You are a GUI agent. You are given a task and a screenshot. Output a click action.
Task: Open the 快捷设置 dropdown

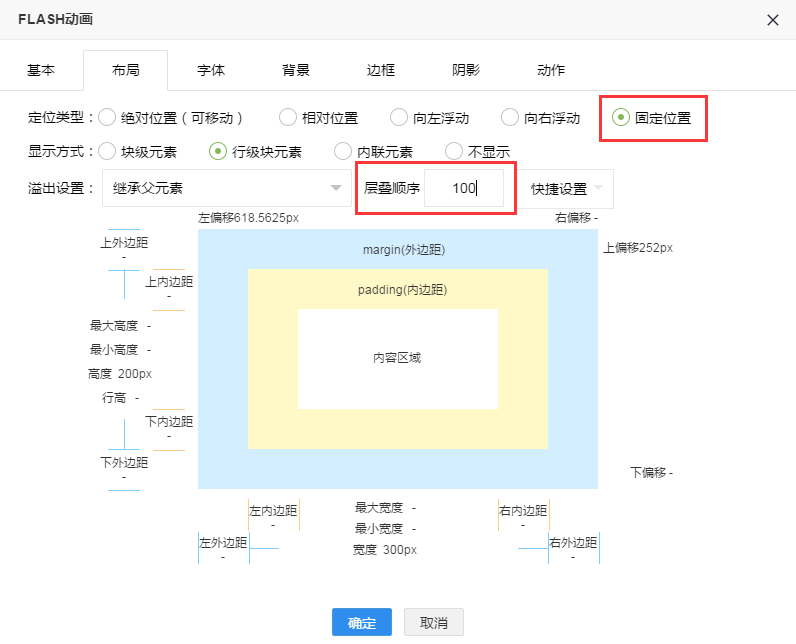coord(565,188)
